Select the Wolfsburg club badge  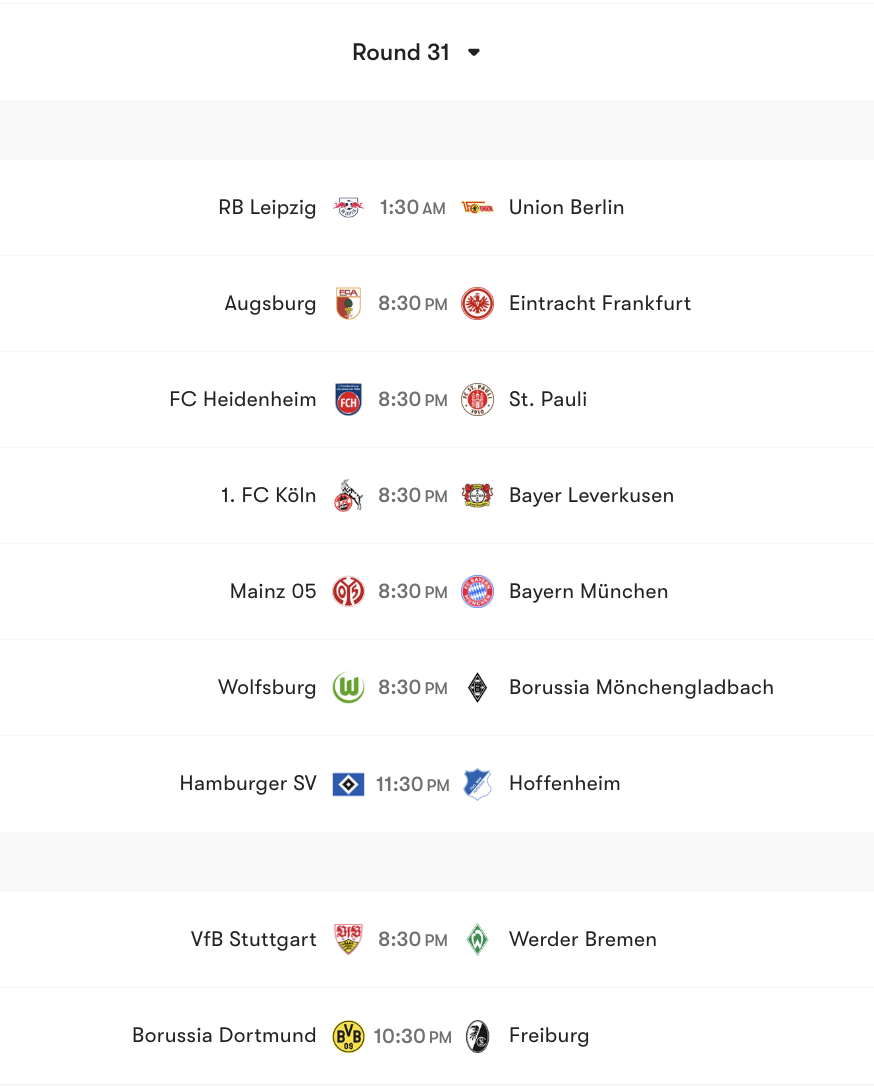pyautogui.click(x=347, y=687)
